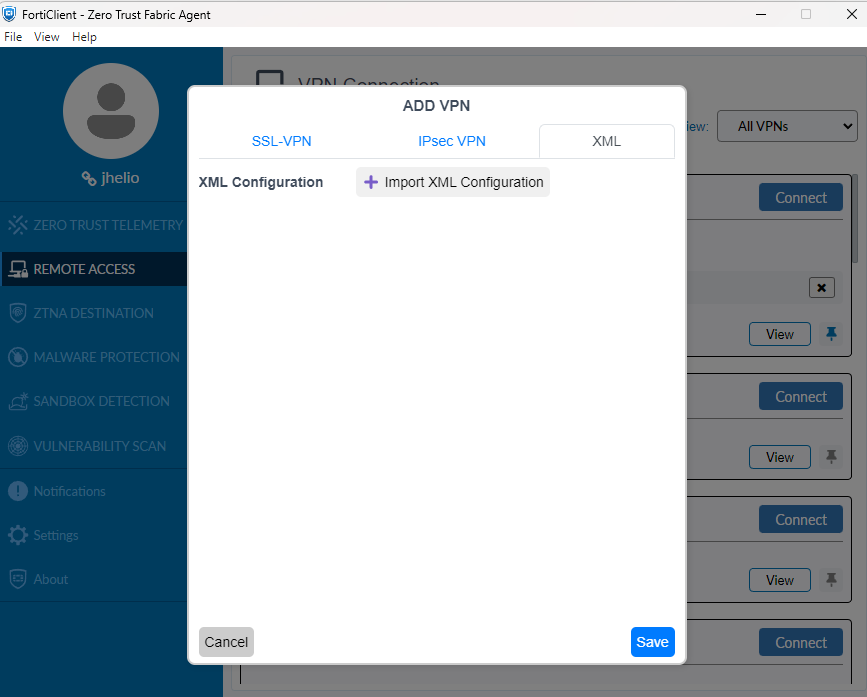Open Sandbox Detection via its icon
Screen dimensions: 867x697
click(18, 401)
